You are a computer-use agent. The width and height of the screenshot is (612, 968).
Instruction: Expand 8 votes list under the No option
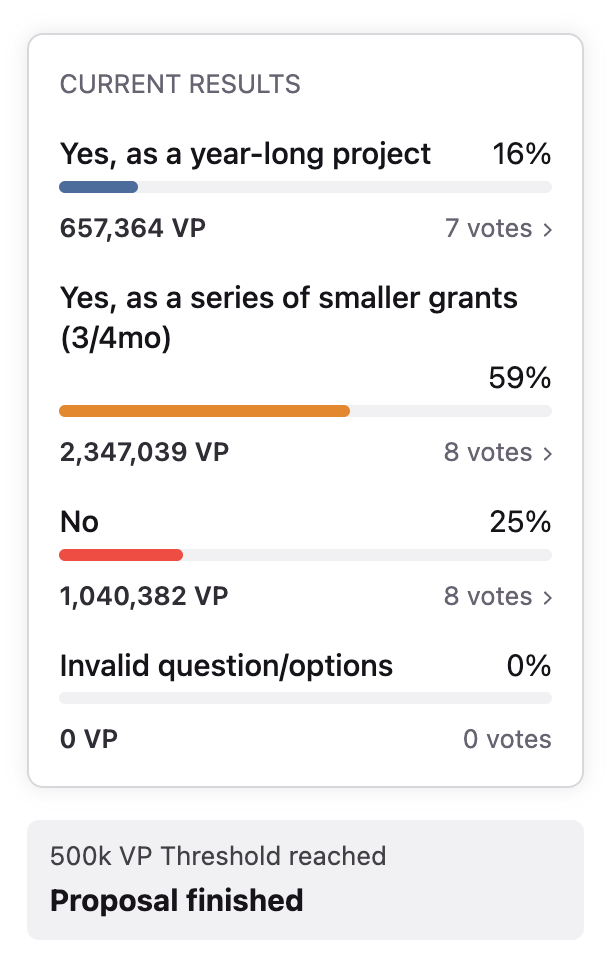point(497,597)
